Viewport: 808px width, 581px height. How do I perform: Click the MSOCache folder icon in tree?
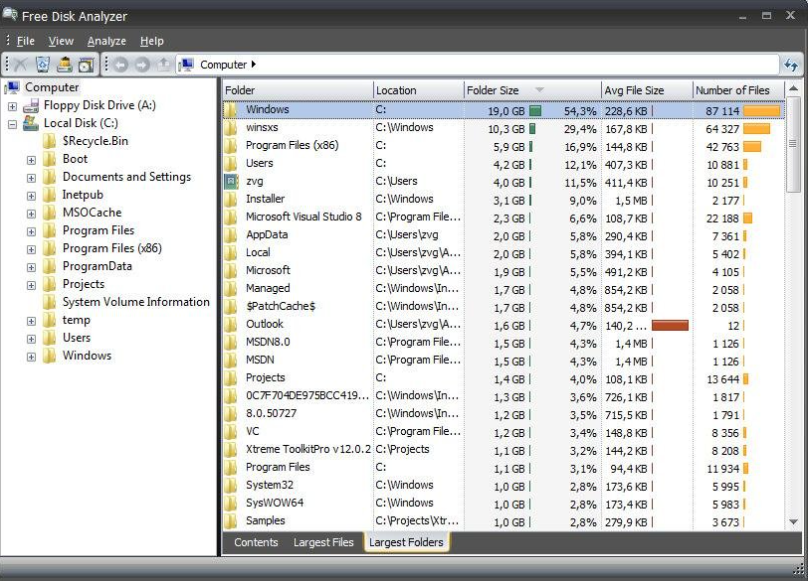click(49, 213)
